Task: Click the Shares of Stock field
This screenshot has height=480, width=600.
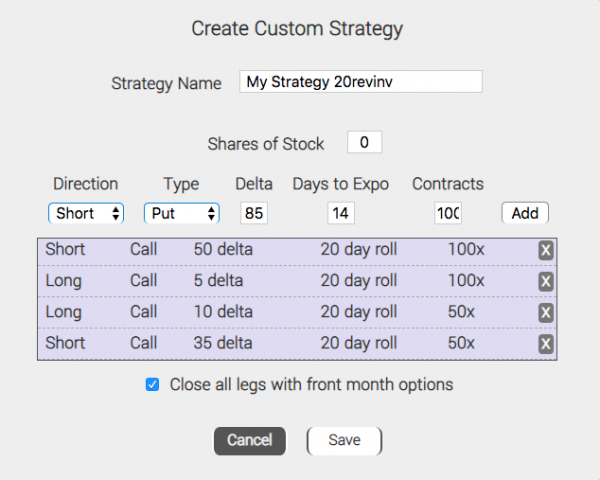Action: point(364,143)
